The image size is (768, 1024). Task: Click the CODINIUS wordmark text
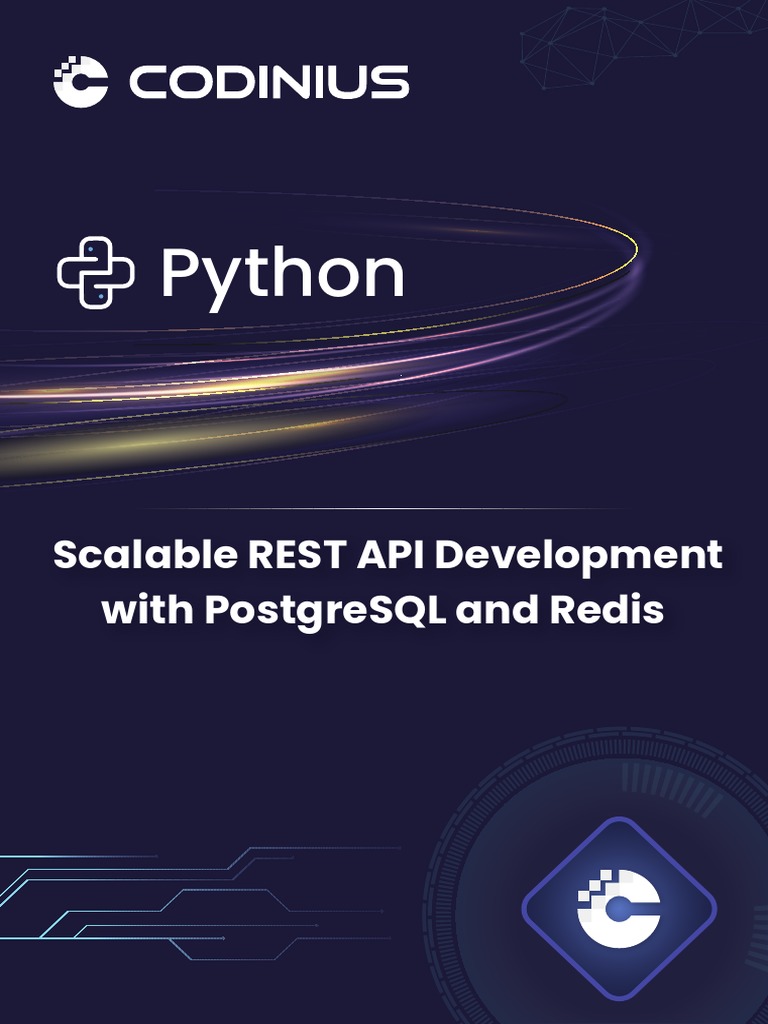pos(269,82)
